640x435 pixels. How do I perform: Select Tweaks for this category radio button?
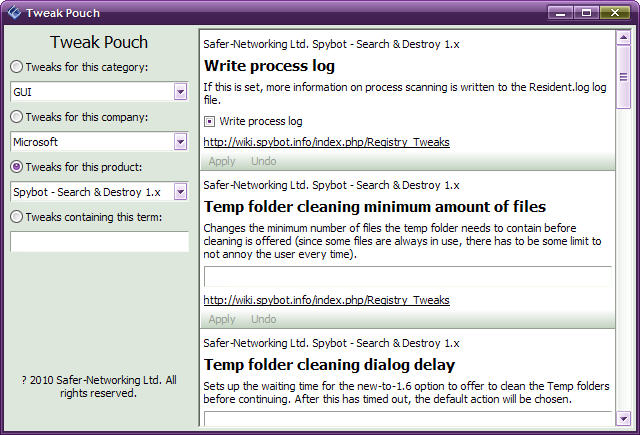coord(18,67)
